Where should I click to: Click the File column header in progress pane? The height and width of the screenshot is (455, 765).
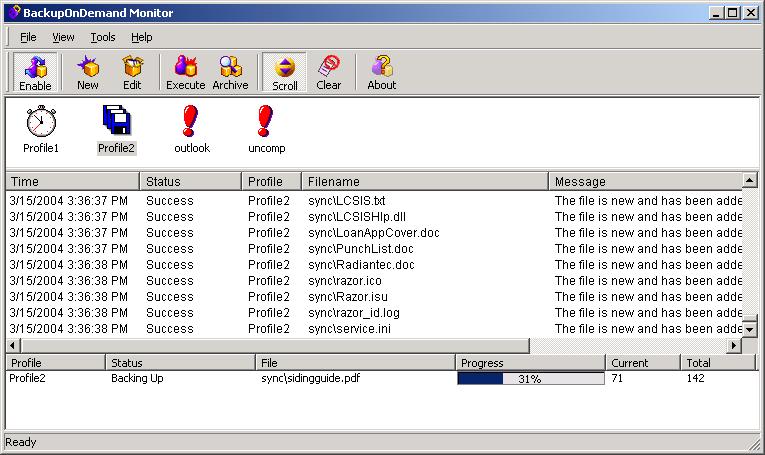click(x=355, y=363)
